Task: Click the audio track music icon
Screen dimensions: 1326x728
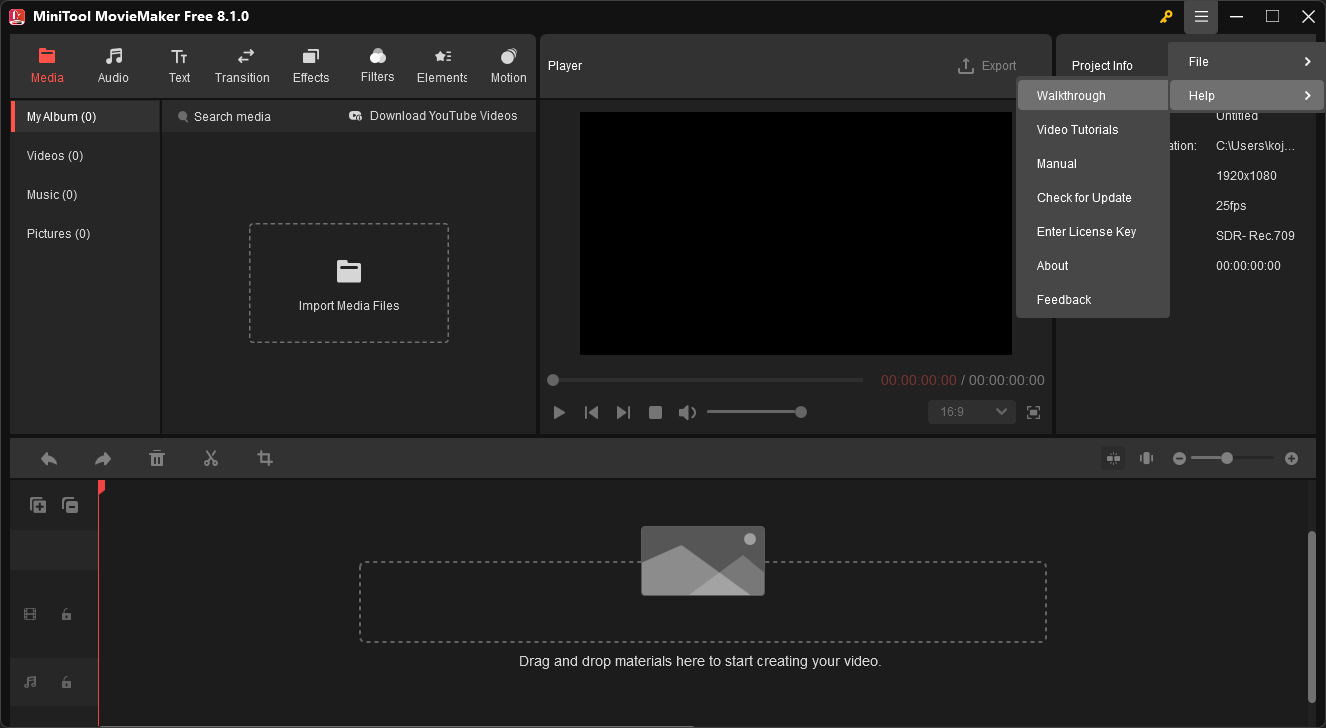Action: tap(30, 682)
